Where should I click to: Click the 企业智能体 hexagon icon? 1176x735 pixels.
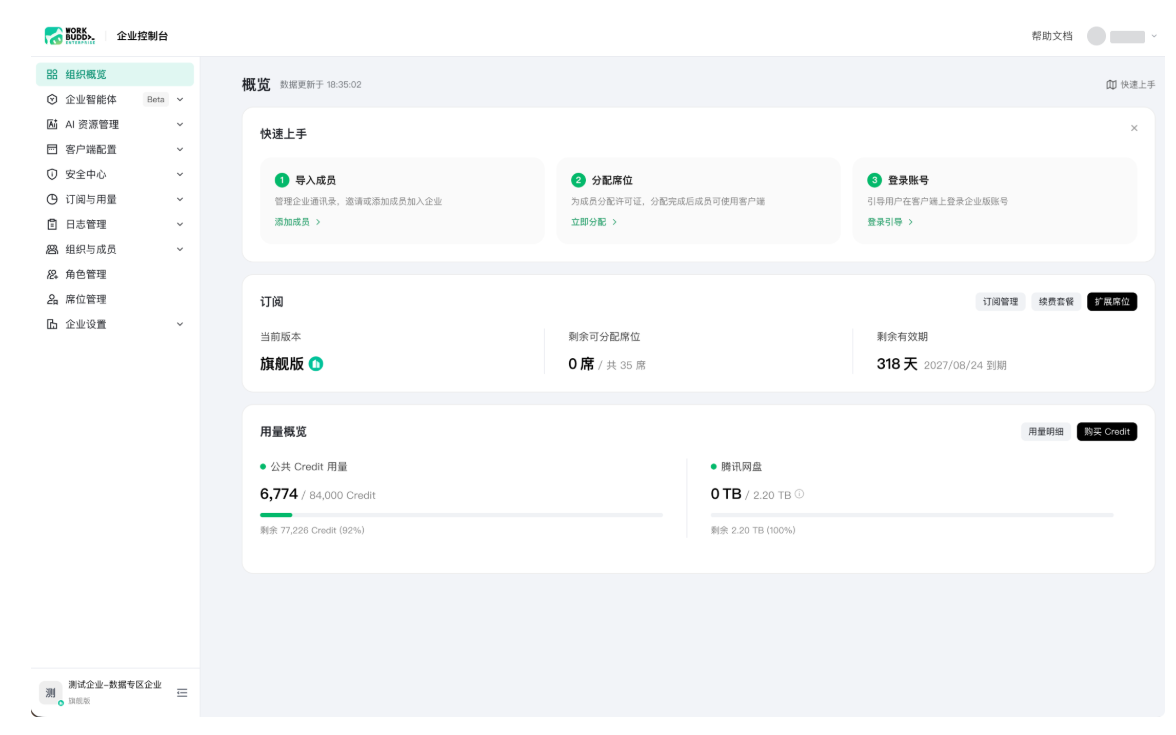click(x=52, y=99)
